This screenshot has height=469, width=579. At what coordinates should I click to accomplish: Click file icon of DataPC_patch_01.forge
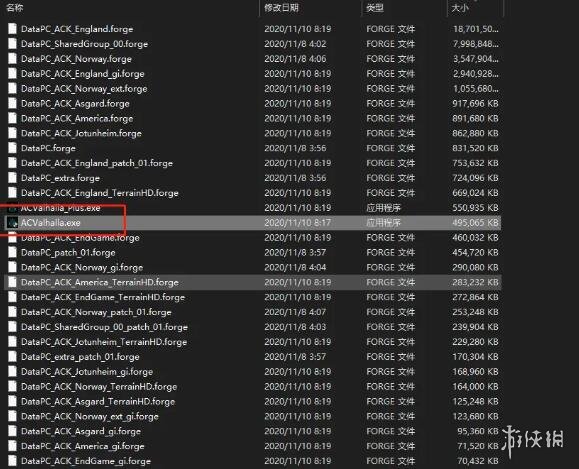pyautogui.click(x=13, y=252)
